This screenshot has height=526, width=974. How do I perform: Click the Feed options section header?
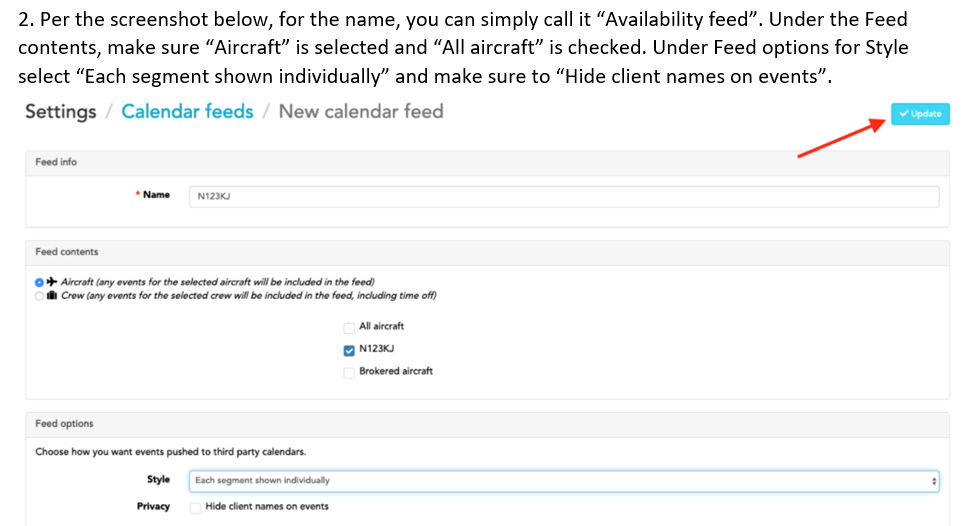[64, 424]
